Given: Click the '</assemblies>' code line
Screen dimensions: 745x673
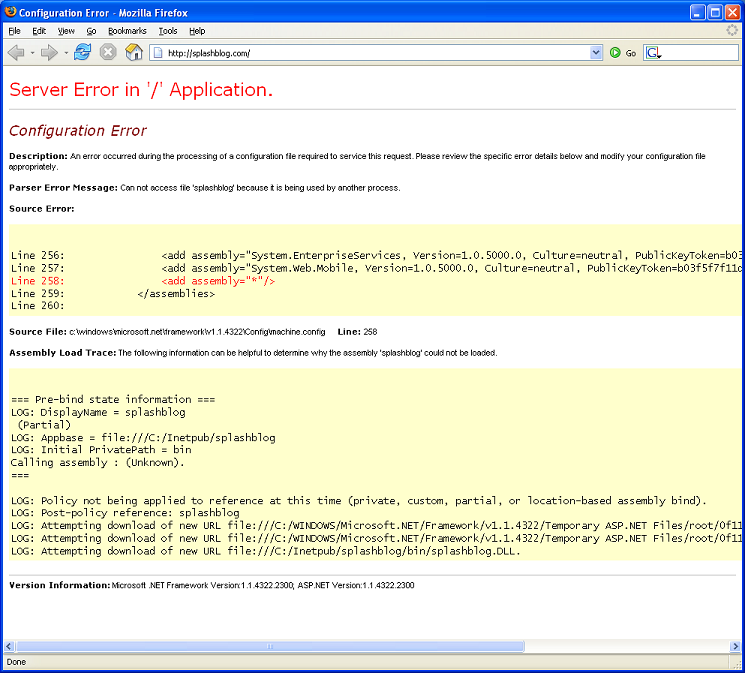Looking at the screenshot, I should (176, 294).
